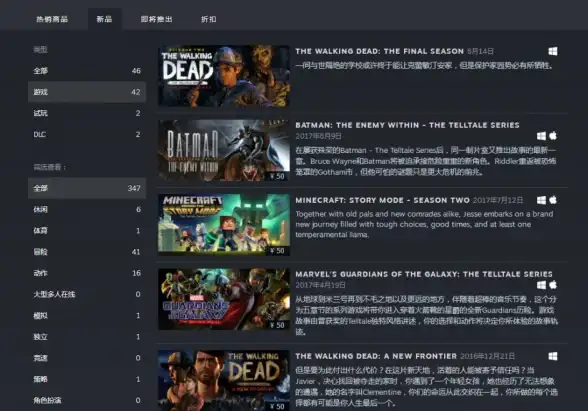Viewport: 588px width, 411px height.
Task: Click New Frontier description mentioning Javier
Action: [426, 387]
